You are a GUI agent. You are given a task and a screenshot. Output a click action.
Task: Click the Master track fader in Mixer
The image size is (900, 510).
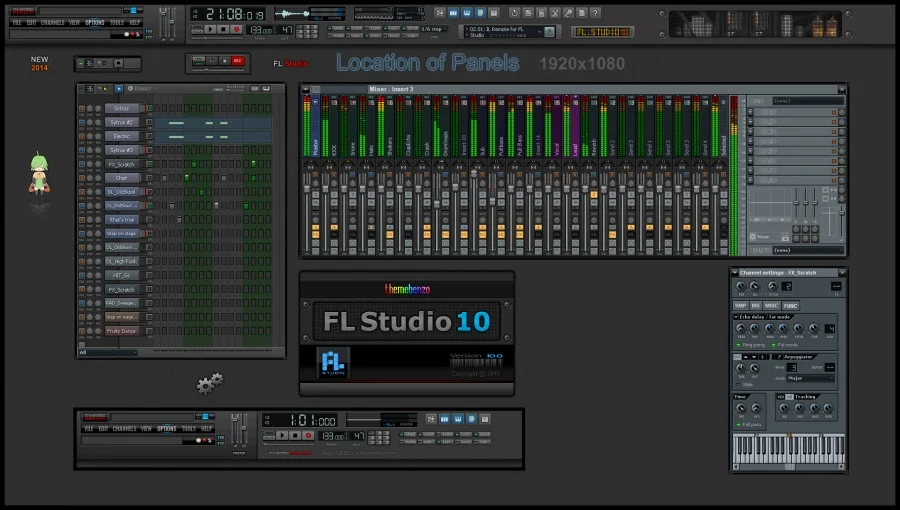307,189
